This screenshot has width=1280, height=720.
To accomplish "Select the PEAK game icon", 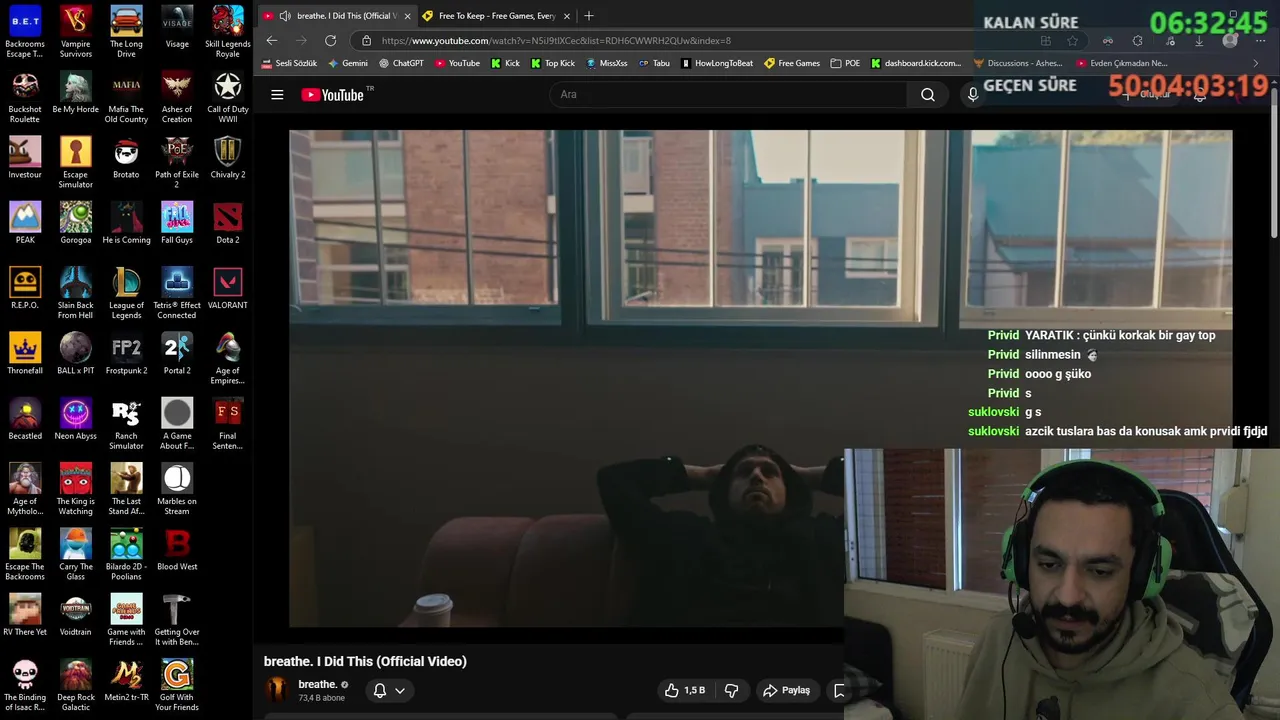I will coord(25,223).
